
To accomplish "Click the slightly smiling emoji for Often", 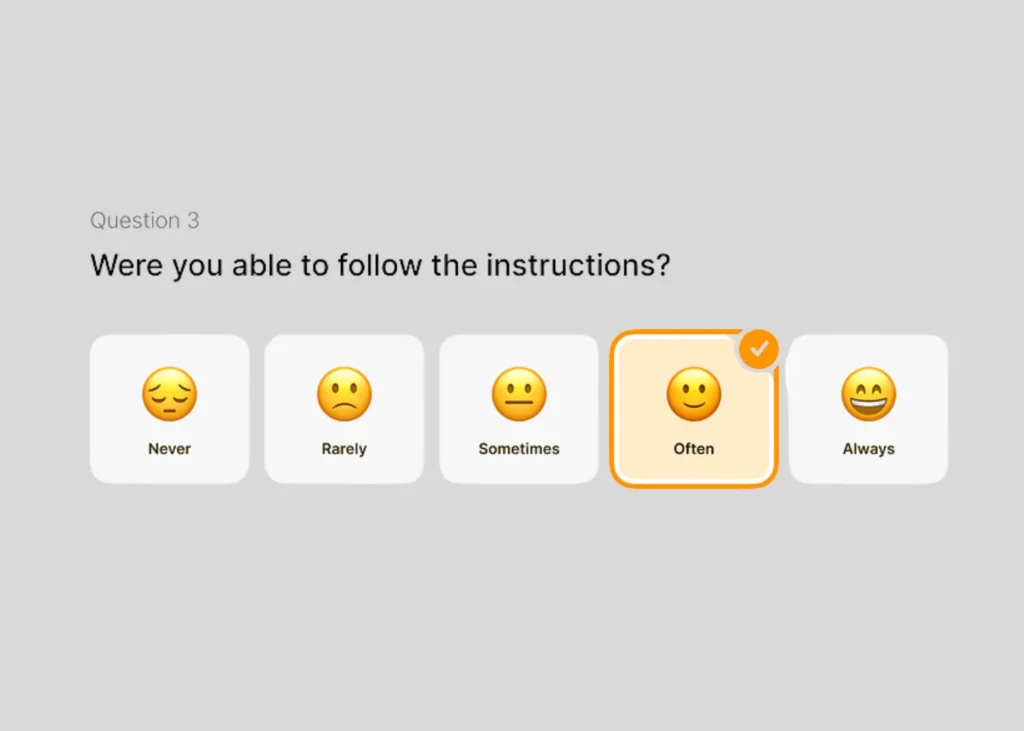I will [694, 393].
